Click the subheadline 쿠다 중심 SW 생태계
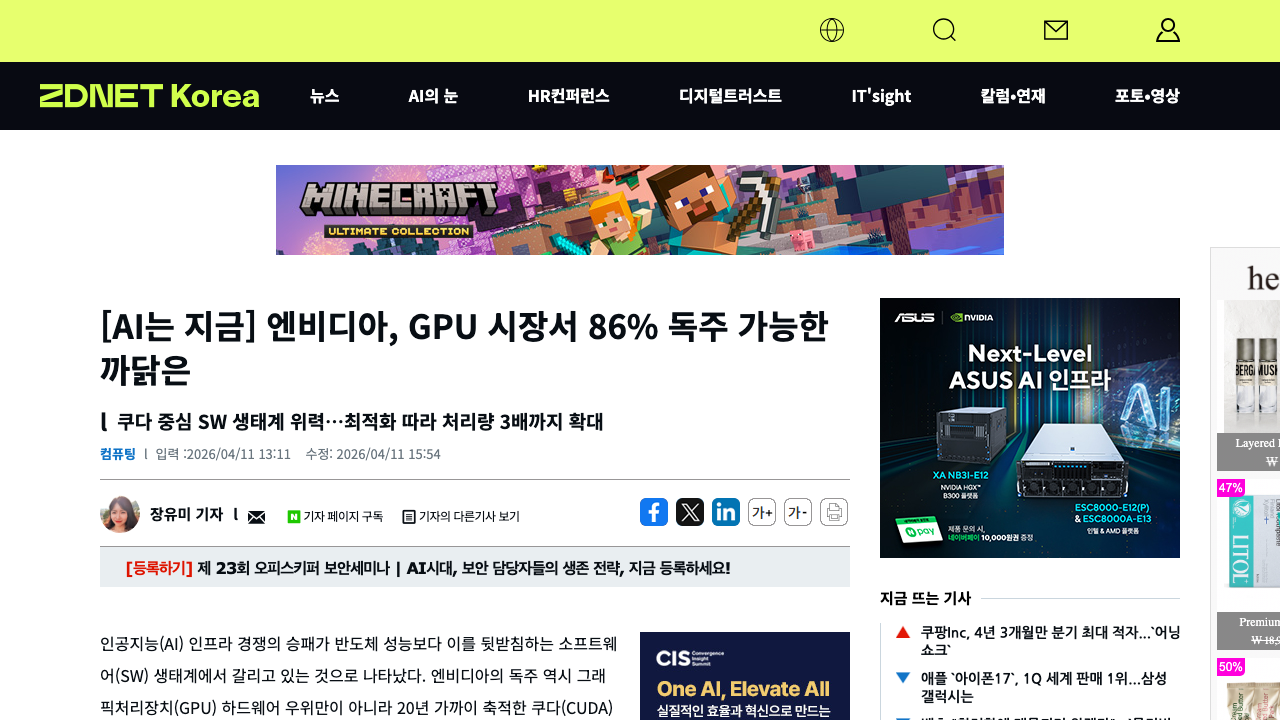This screenshot has height=720, width=1280. [360, 421]
